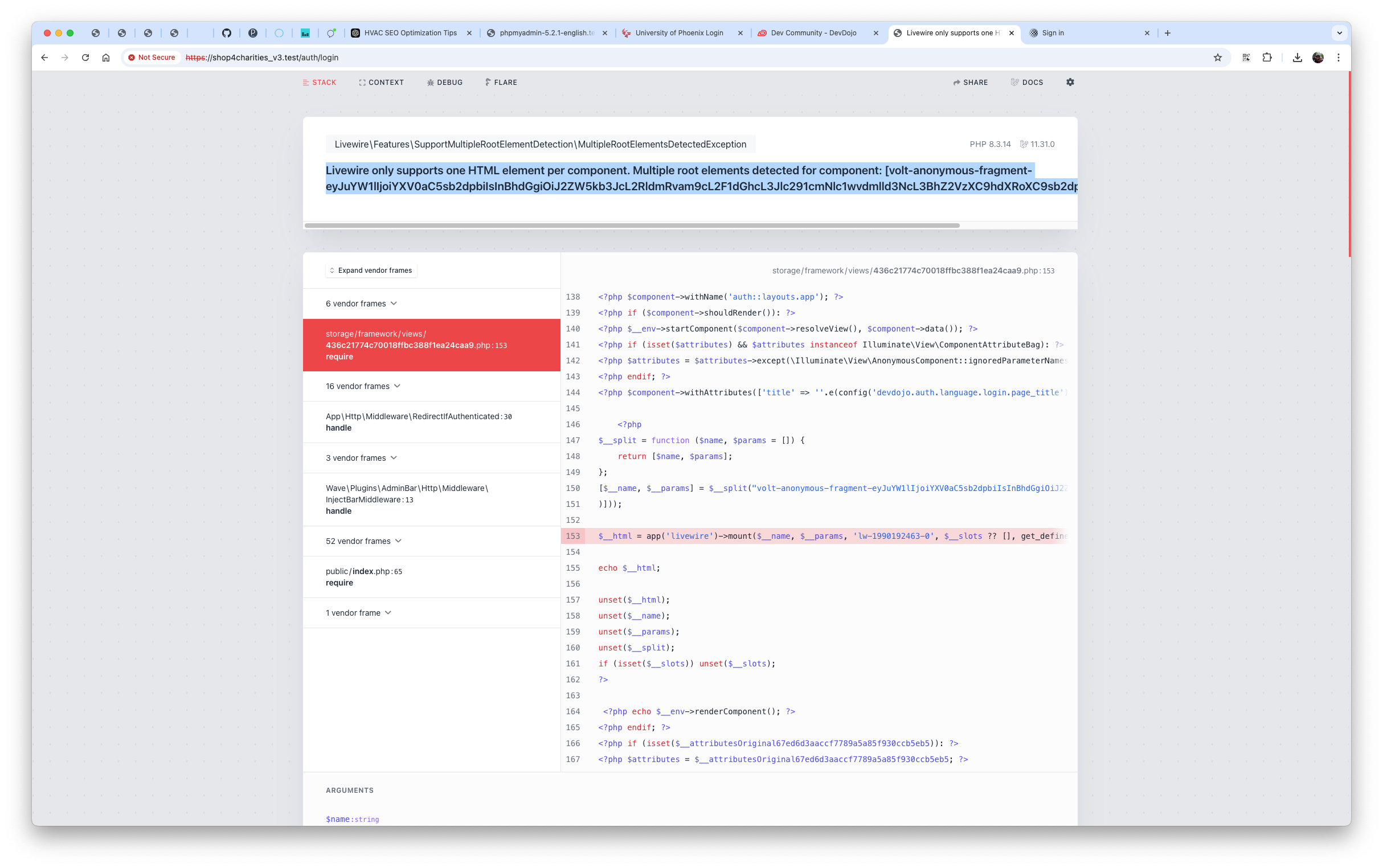Screen dimensions: 1383x868
Task: Open the pinned tab with blue circle icon
Action: point(279,33)
